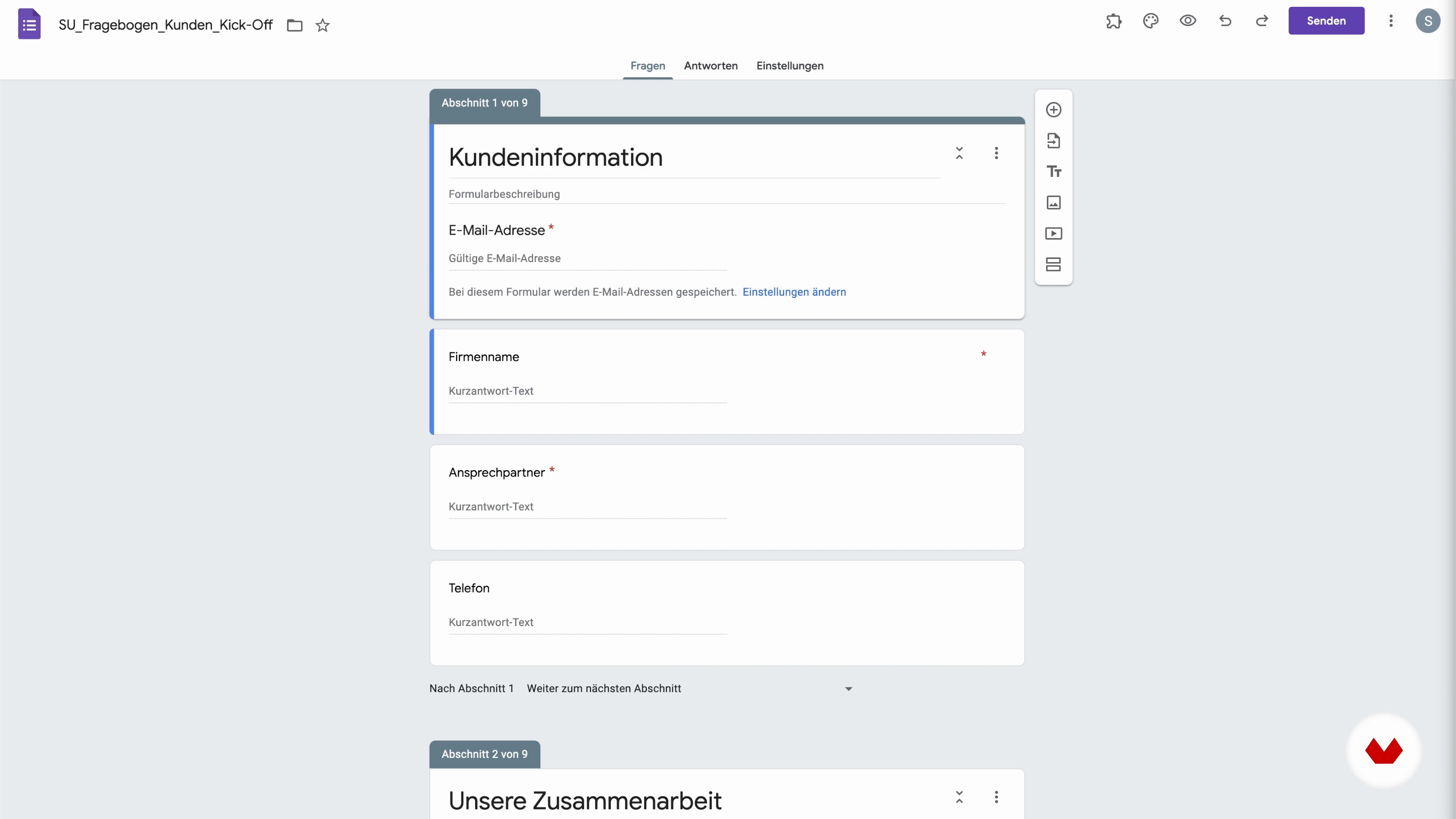
Task: Select the Ansprechpartner question
Action: coord(727,497)
